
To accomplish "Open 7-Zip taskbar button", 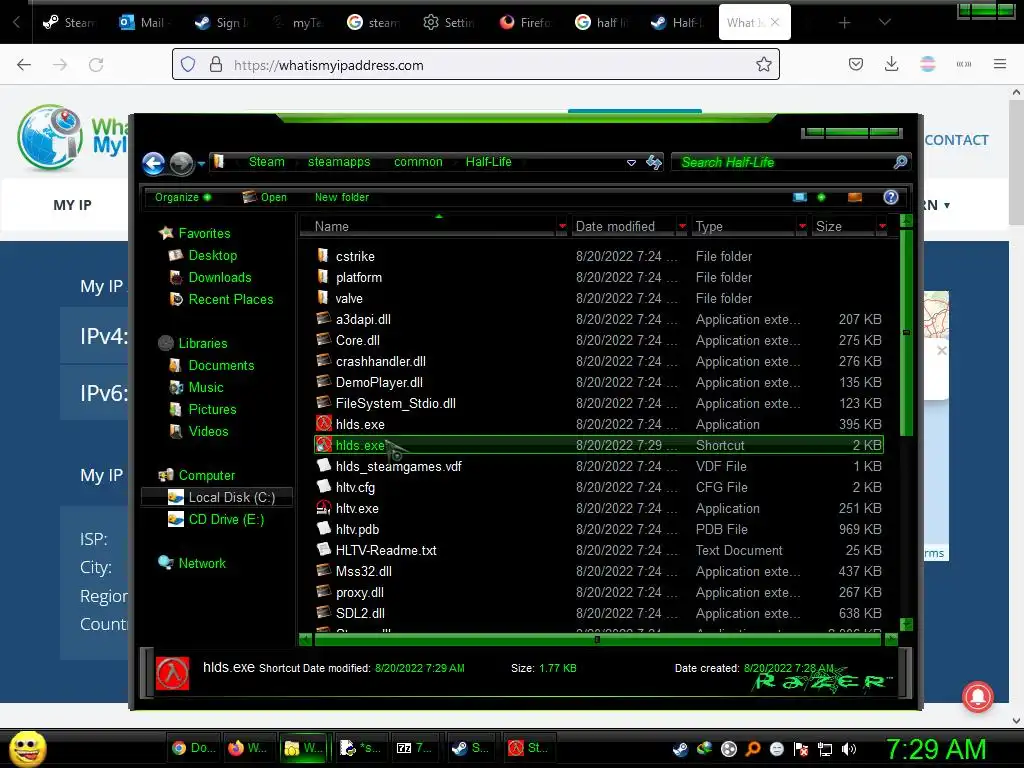I will click(x=415, y=748).
